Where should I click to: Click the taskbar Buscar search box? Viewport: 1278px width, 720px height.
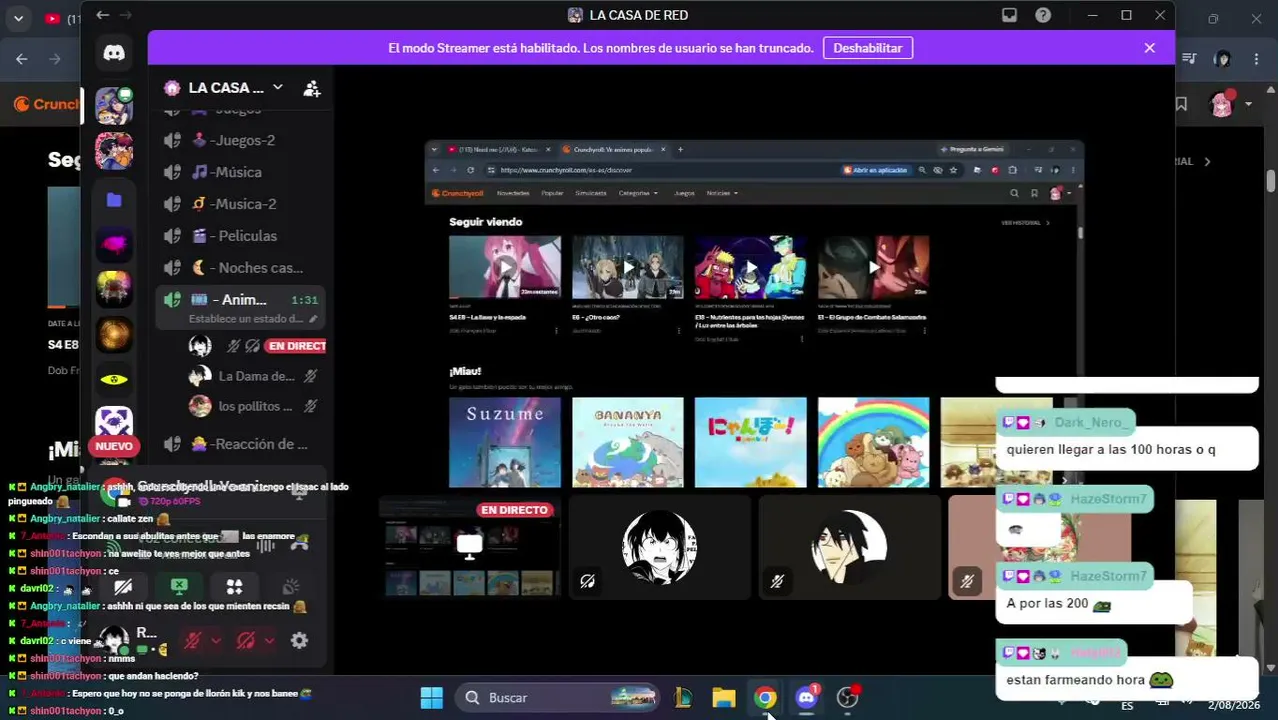[x=558, y=697]
